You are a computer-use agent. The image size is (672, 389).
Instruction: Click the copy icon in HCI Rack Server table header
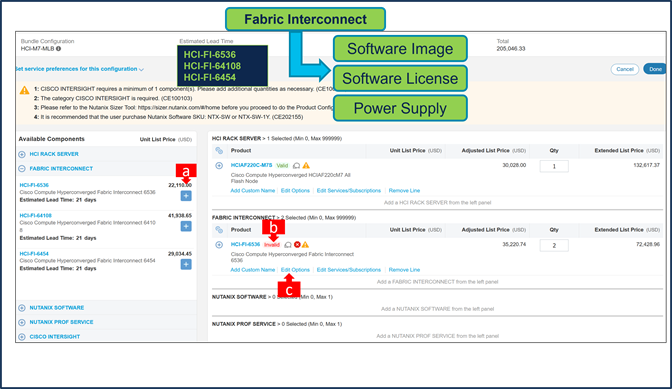[219, 151]
